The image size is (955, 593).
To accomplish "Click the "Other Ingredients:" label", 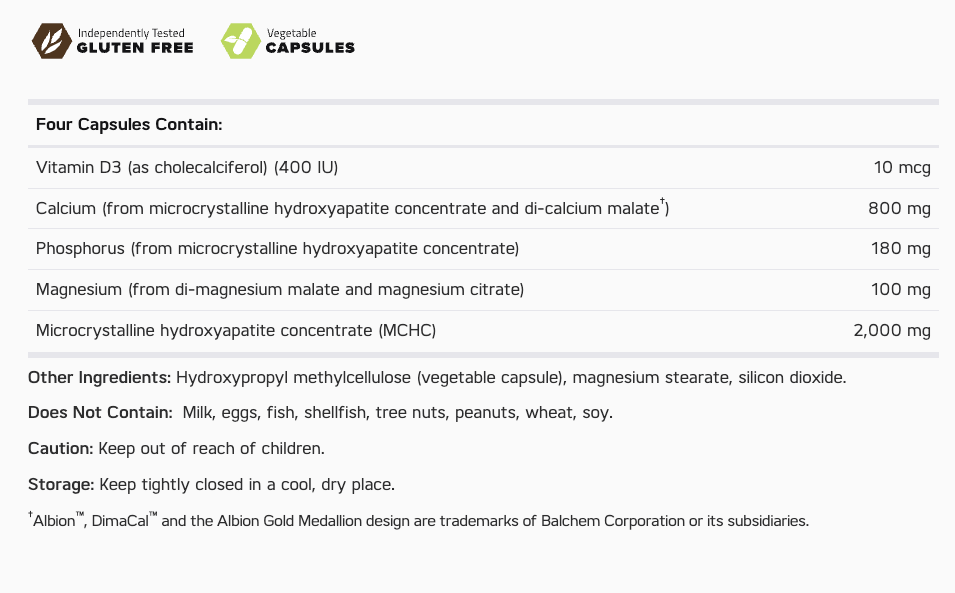I will 99,377.
